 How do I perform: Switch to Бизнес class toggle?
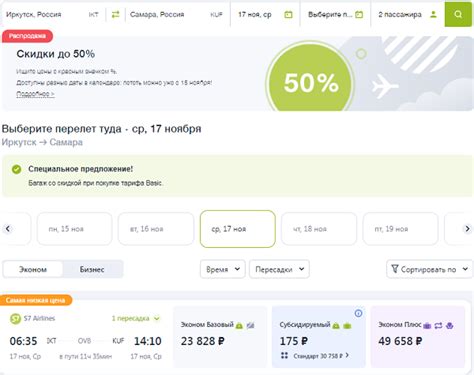92,269
